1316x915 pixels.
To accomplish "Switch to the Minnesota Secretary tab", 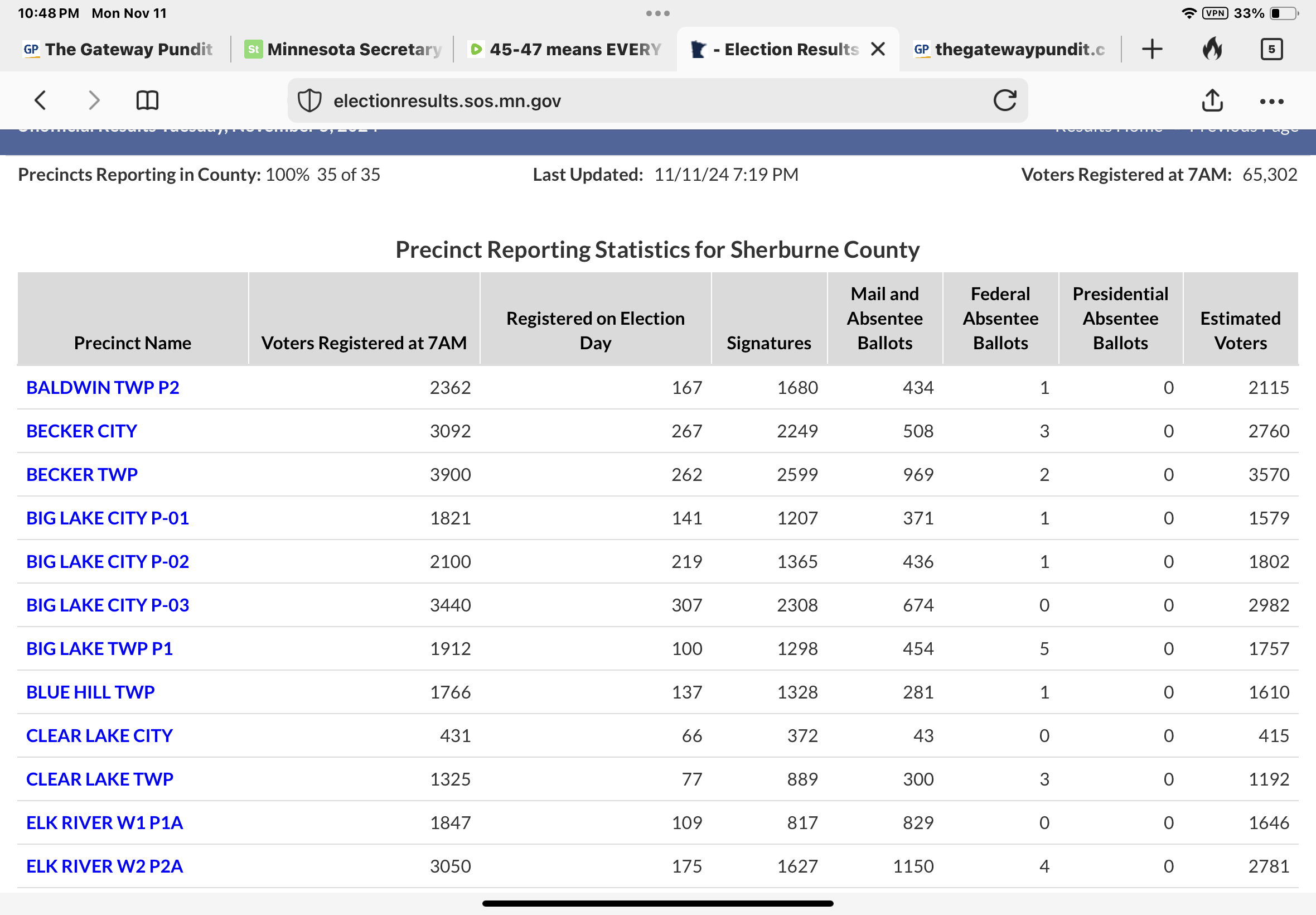I will click(343, 49).
